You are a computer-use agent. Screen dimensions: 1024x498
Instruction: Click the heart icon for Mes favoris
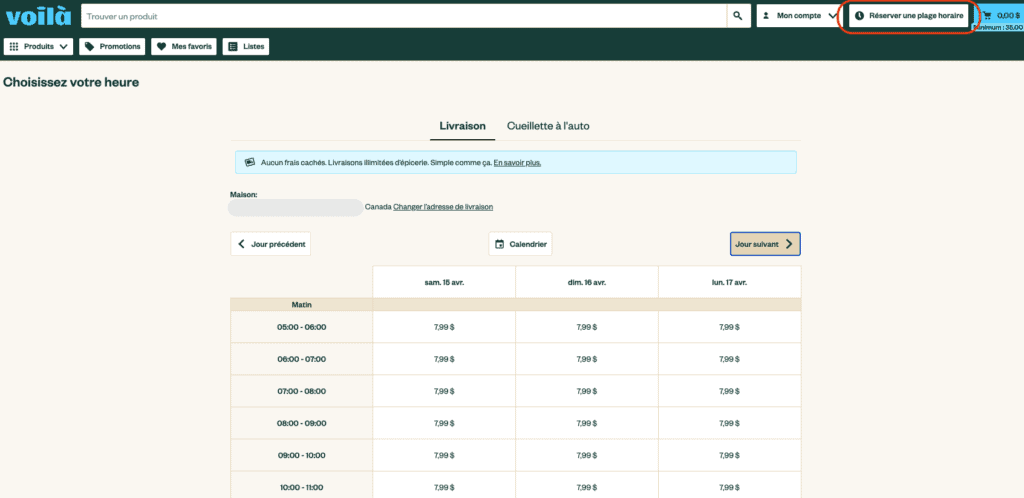[161, 46]
